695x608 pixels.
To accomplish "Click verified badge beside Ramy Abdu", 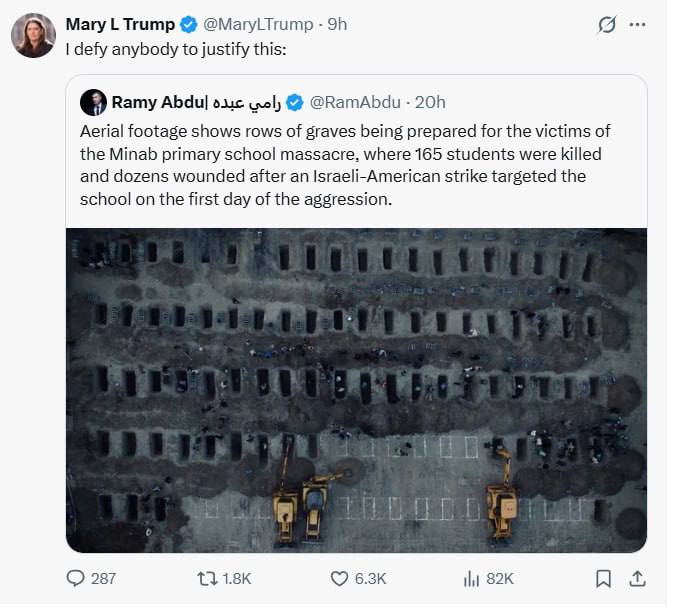I will pyautogui.click(x=296, y=102).
